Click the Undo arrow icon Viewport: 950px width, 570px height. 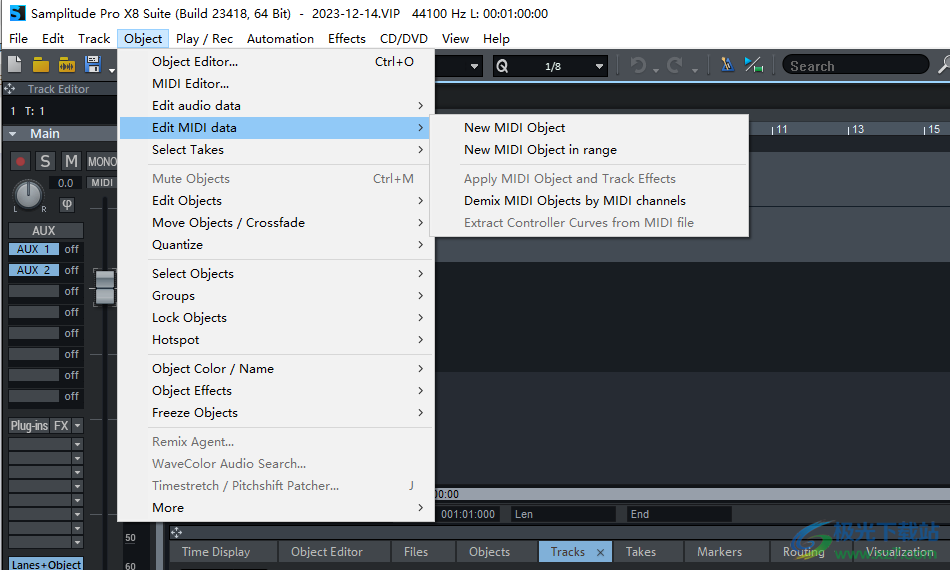pos(638,65)
